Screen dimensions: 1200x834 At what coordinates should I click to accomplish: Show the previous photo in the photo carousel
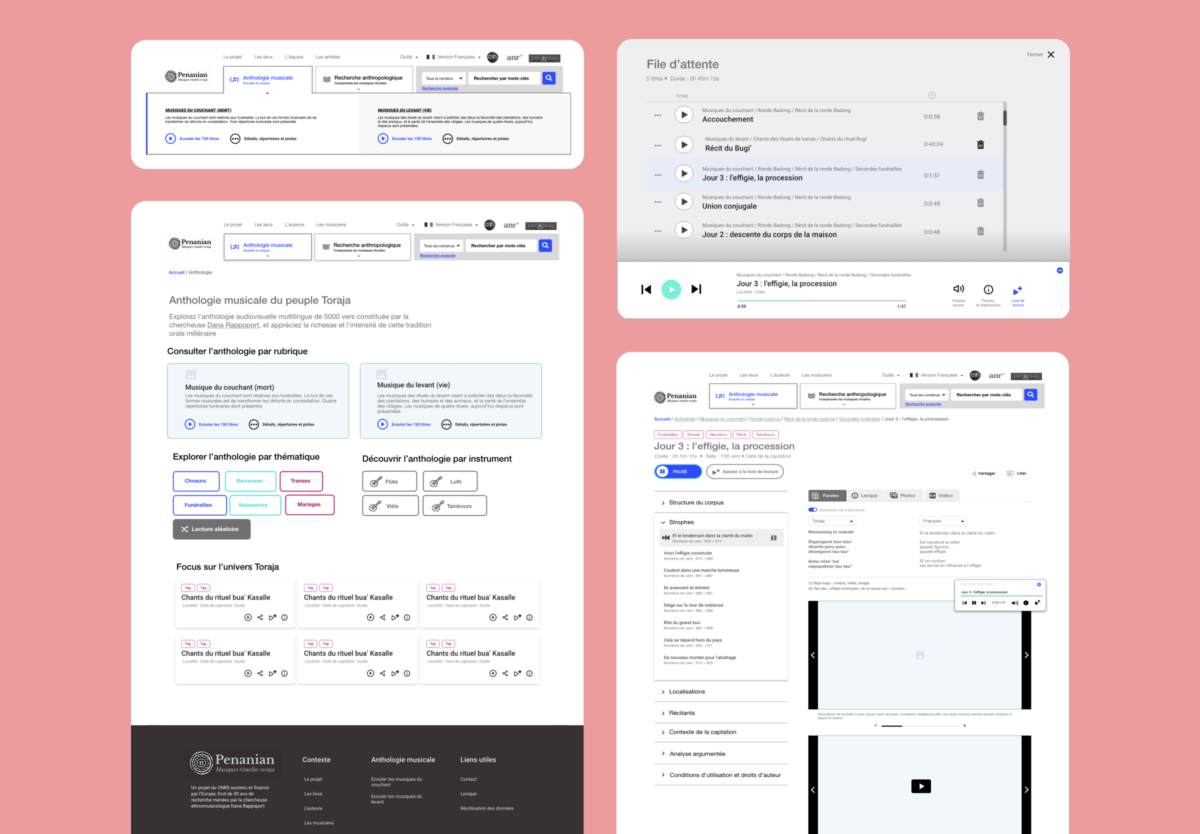pos(813,655)
